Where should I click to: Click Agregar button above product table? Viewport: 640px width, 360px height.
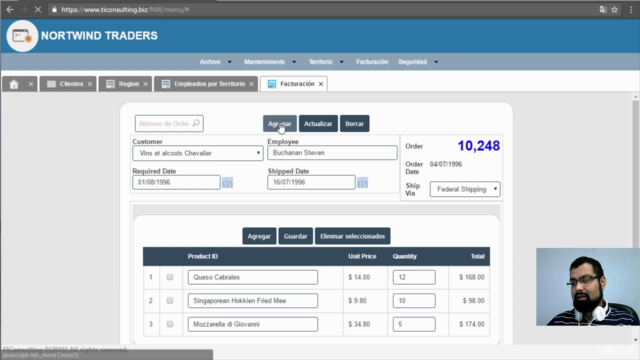tap(259, 236)
